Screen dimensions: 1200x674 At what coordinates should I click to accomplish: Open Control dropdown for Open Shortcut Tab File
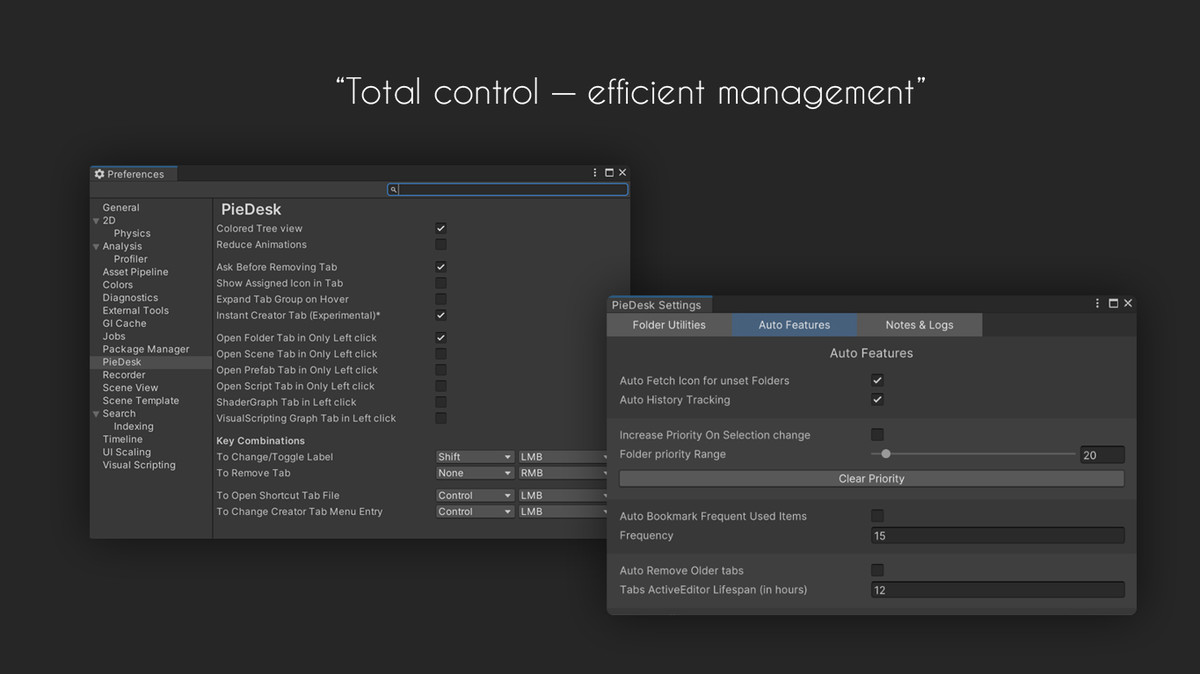pyautogui.click(x=474, y=495)
